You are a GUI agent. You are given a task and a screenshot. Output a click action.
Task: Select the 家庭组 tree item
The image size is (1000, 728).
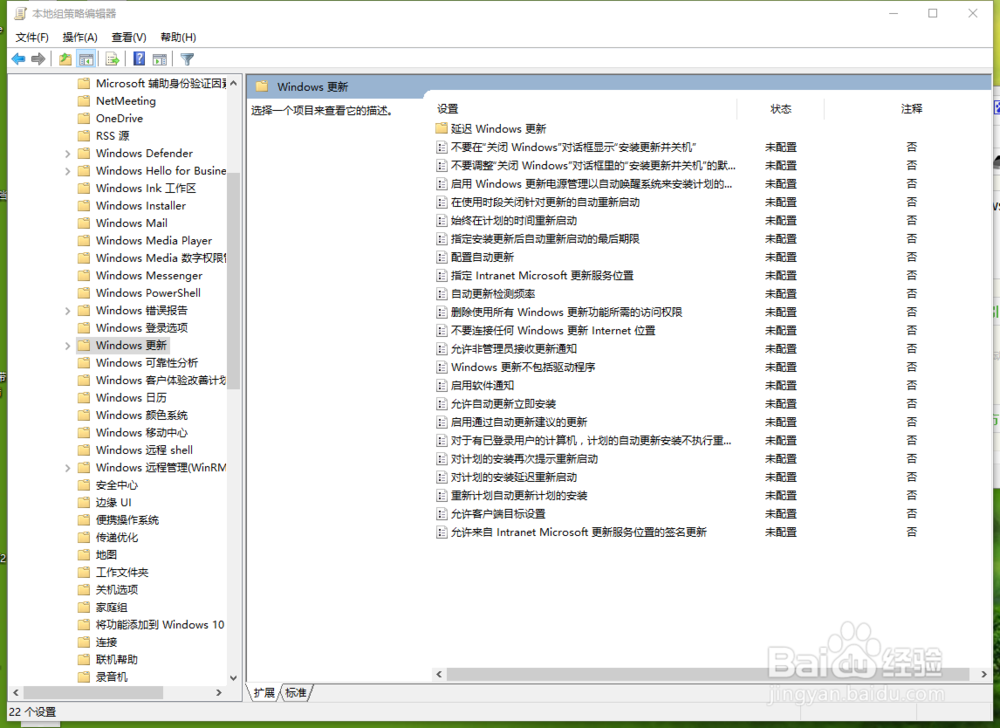pos(112,608)
